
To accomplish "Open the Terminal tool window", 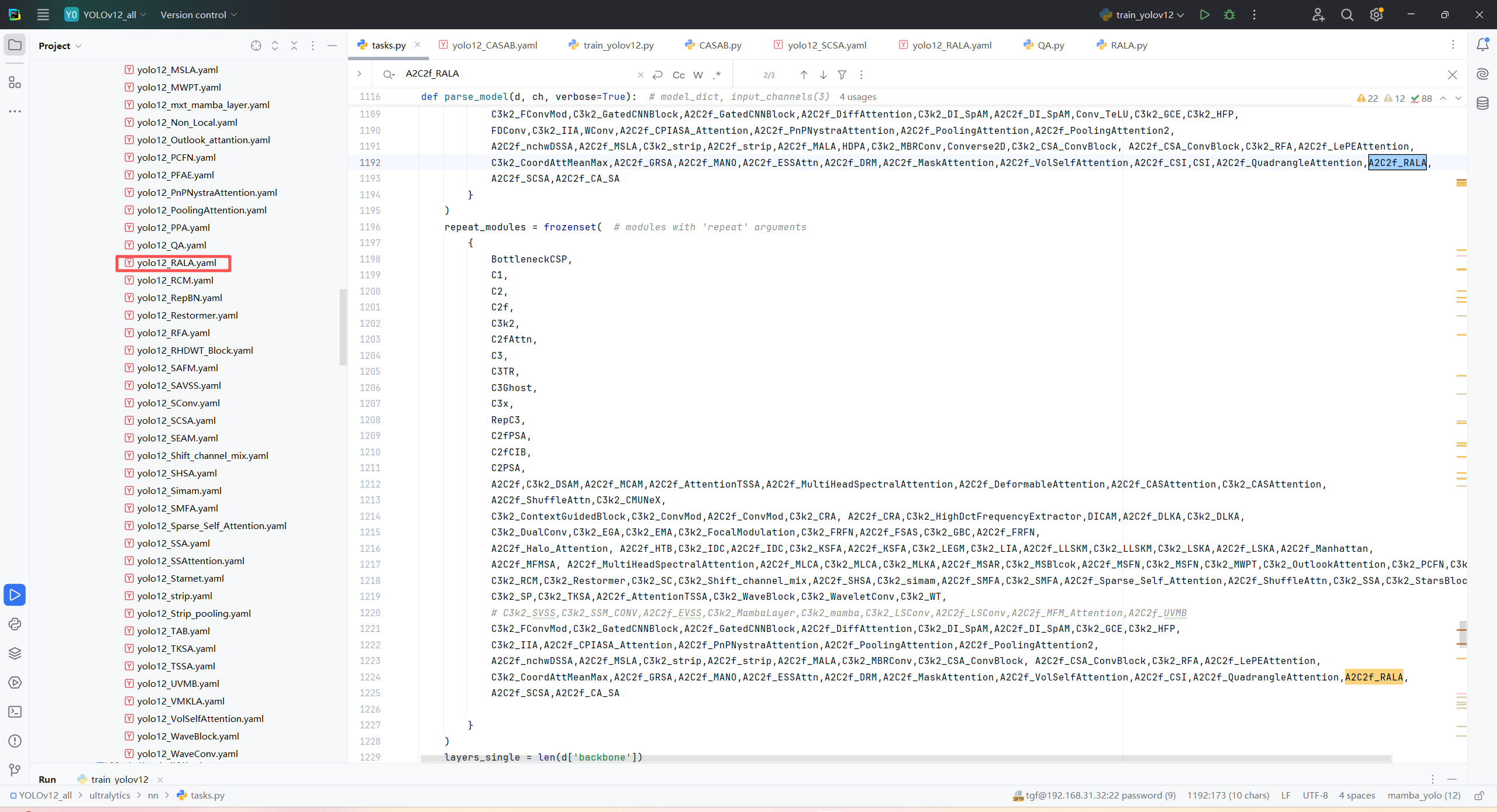I will tap(15, 711).
